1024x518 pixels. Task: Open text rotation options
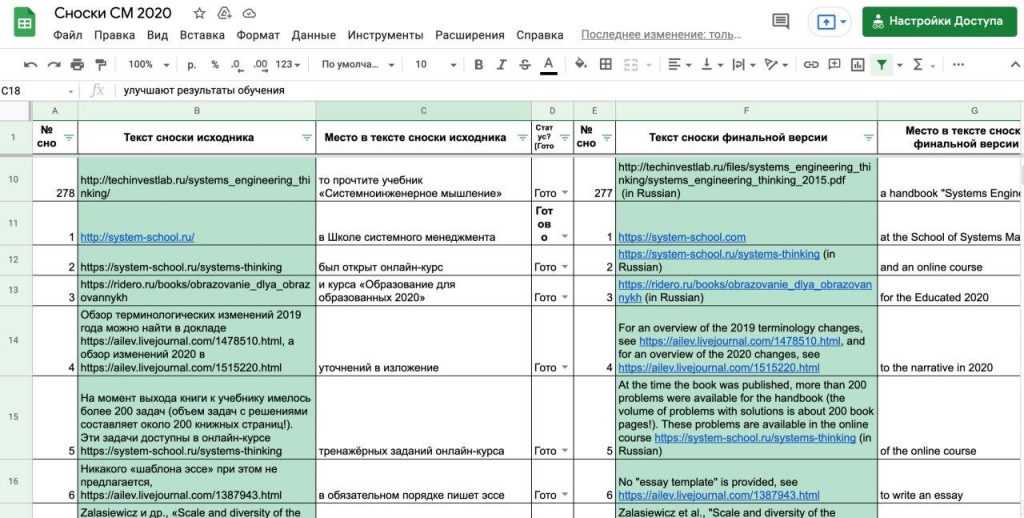776,65
